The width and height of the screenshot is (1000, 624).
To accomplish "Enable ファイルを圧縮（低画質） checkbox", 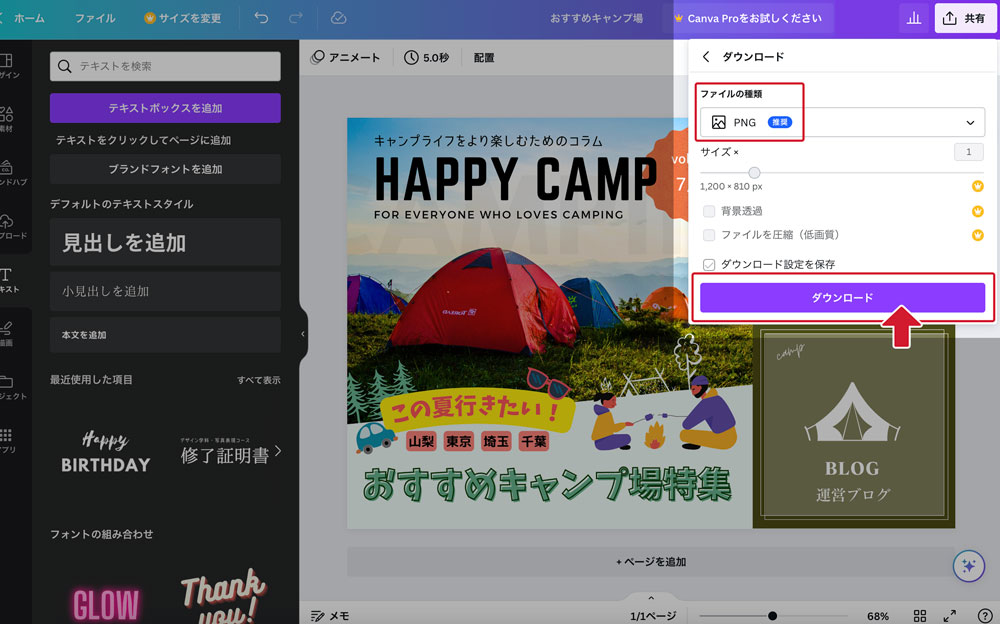I will click(709, 235).
